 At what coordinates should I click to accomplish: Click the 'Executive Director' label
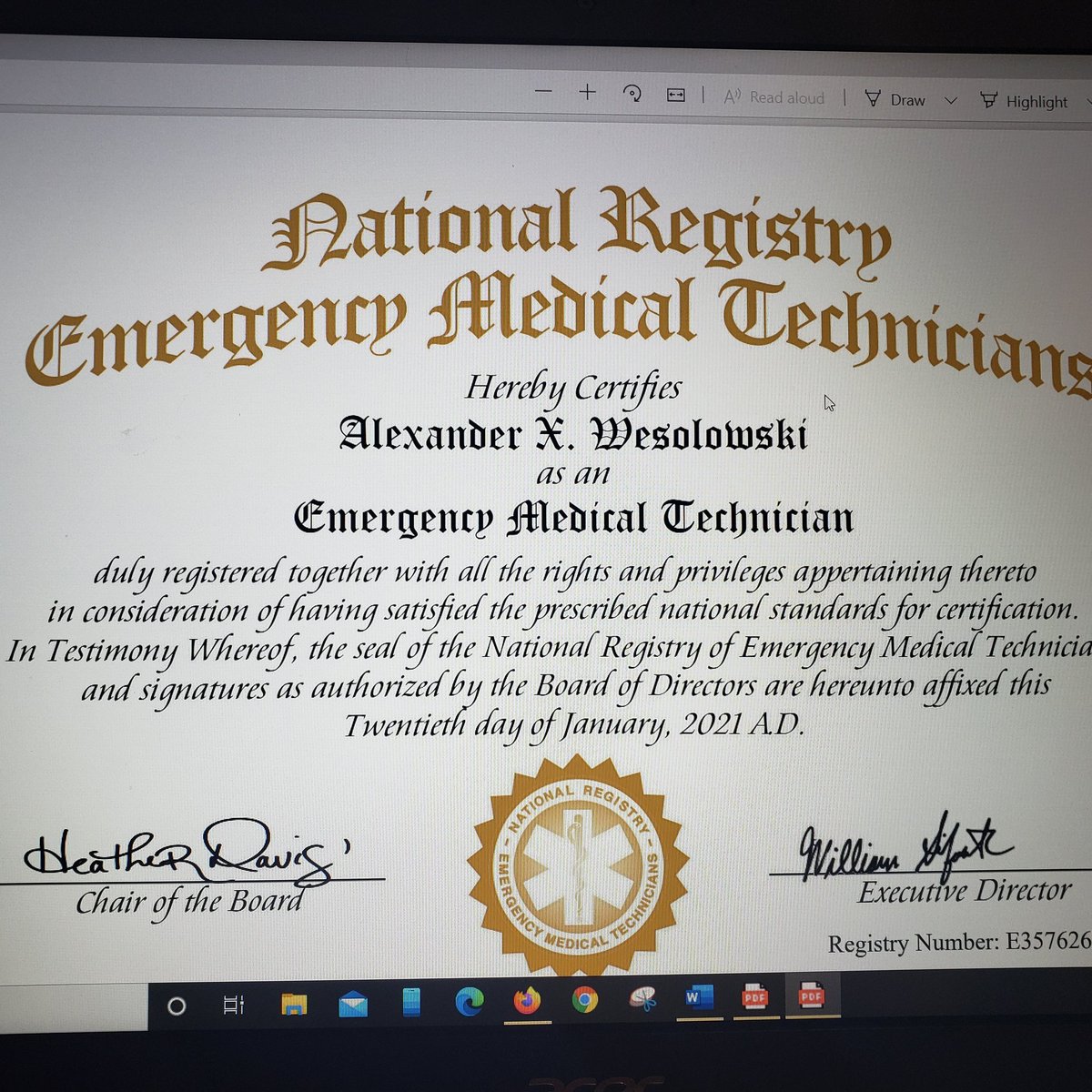965,893
